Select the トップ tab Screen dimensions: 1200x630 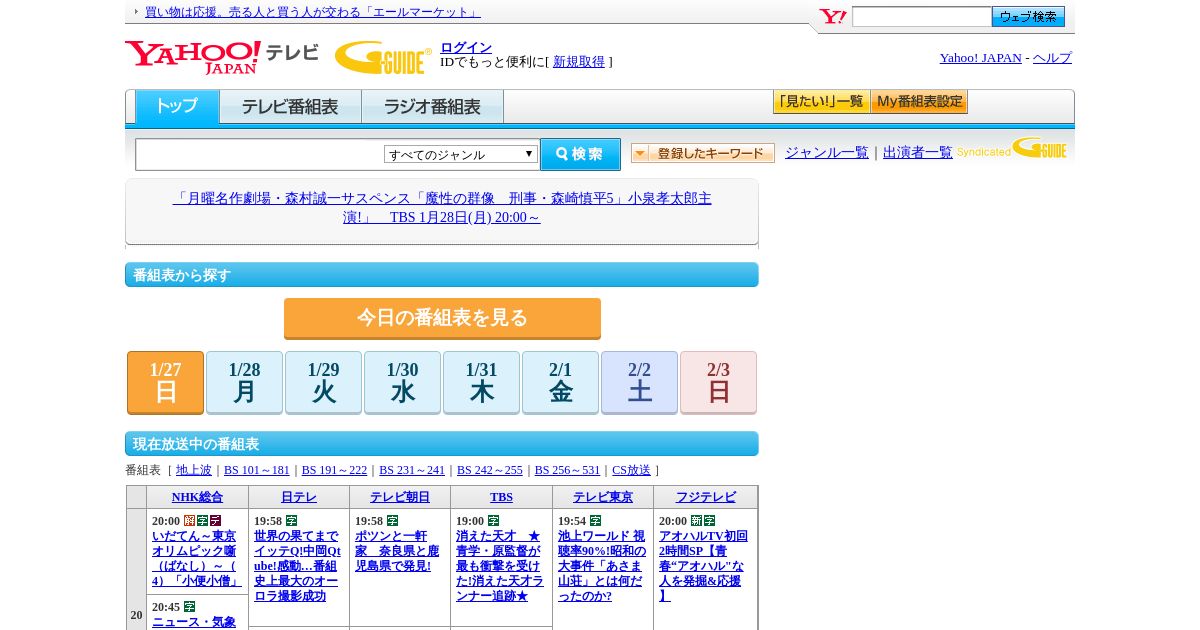(x=177, y=106)
